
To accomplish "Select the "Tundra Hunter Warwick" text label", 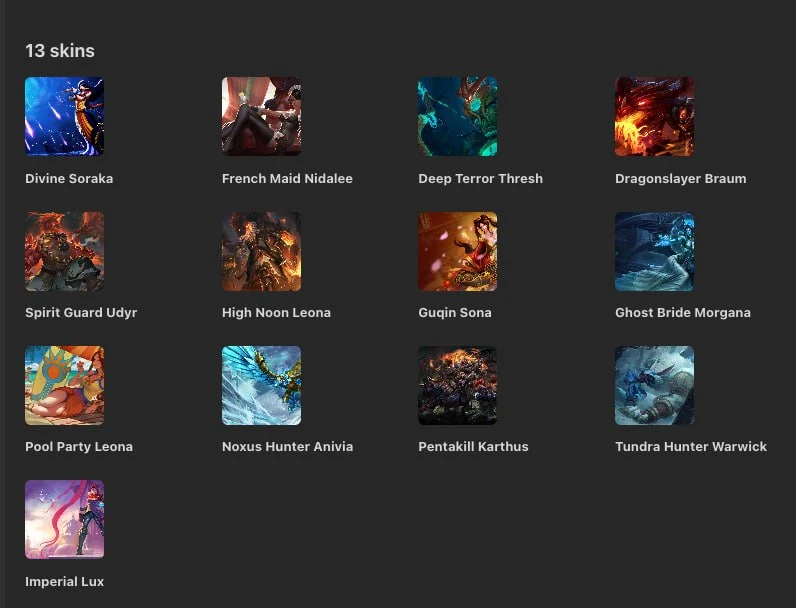I will pos(690,447).
